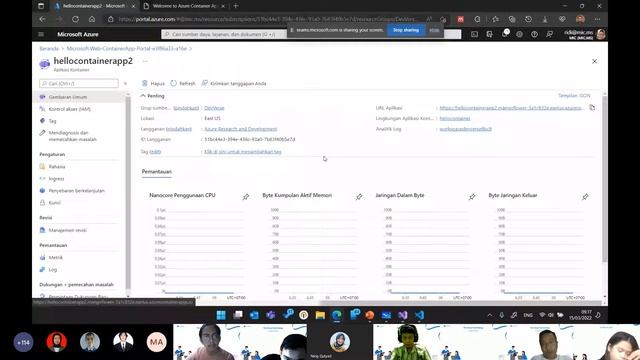Click the browser address bar

(x=267, y=19)
